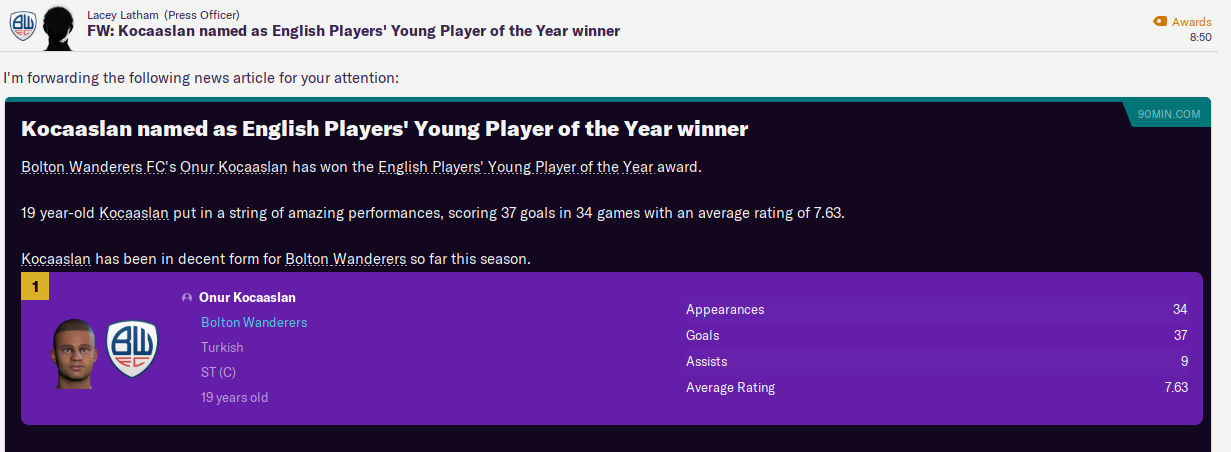Viewport: 1231px width, 452px height.
Task: Select the Average Rating stat row
Action: coord(936,387)
